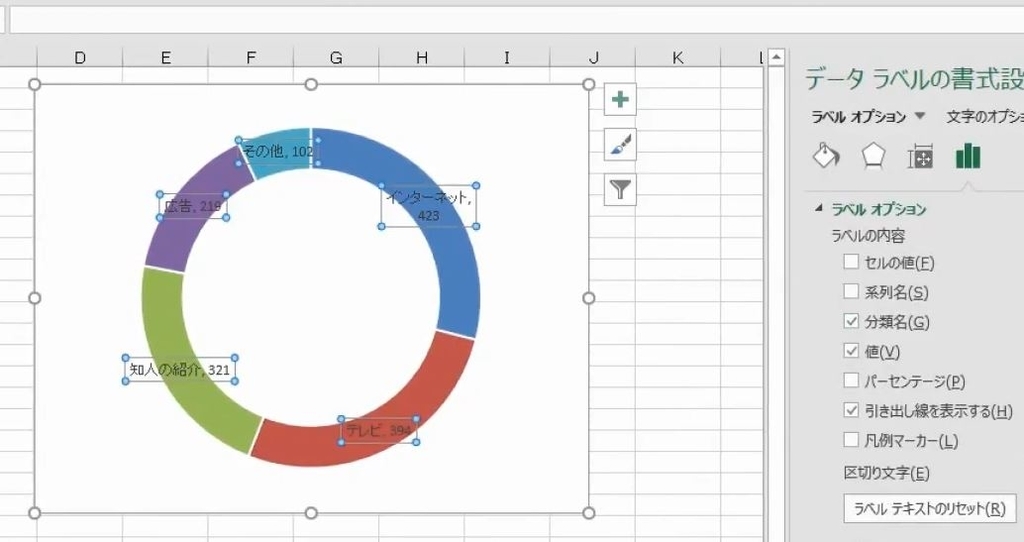Enable the 凡例マーカー(L) checkbox
The width and height of the screenshot is (1024, 542).
[x=850, y=439]
